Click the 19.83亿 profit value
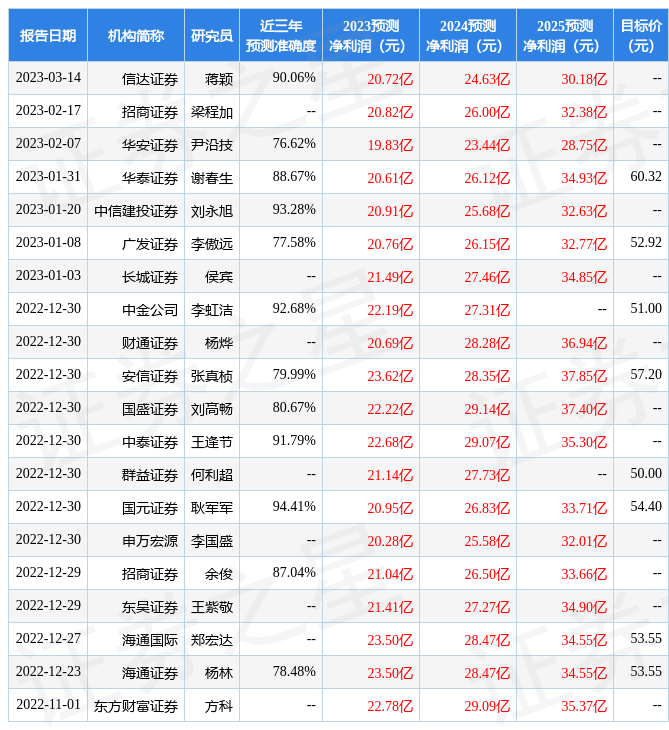 [390, 145]
